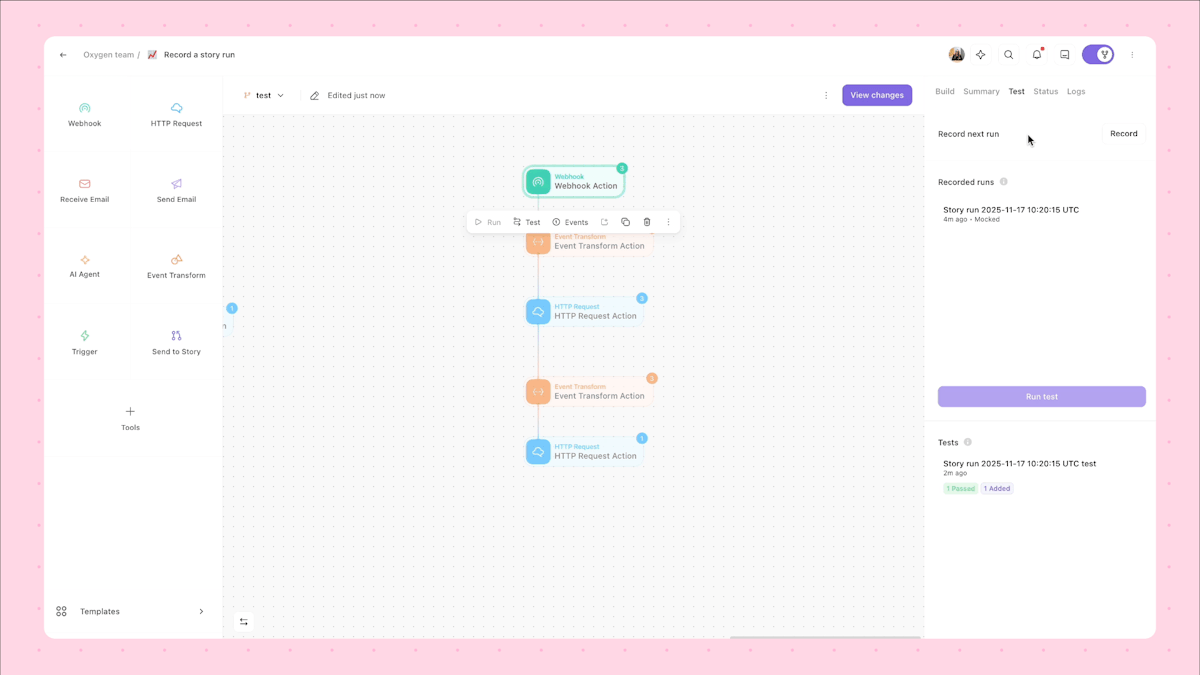Open the header three-dot menu
The image size is (1200, 675).
1132,55
